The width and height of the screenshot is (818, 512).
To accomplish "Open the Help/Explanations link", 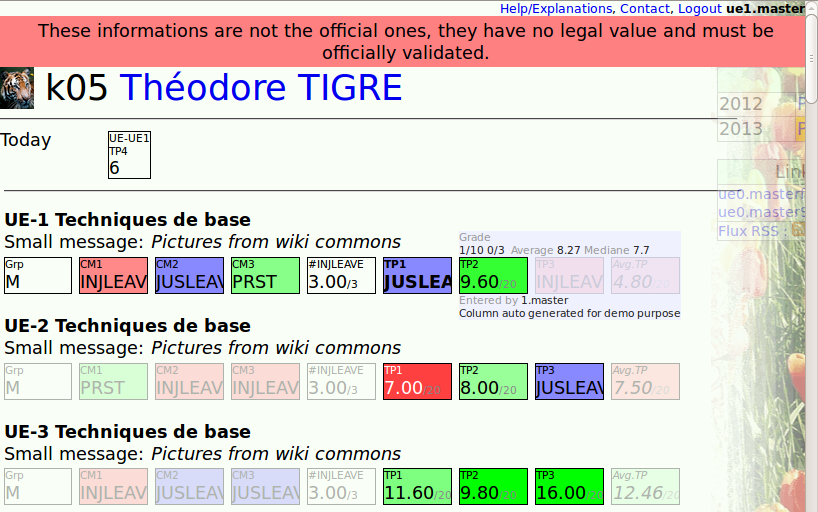I will tap(555, 8).
